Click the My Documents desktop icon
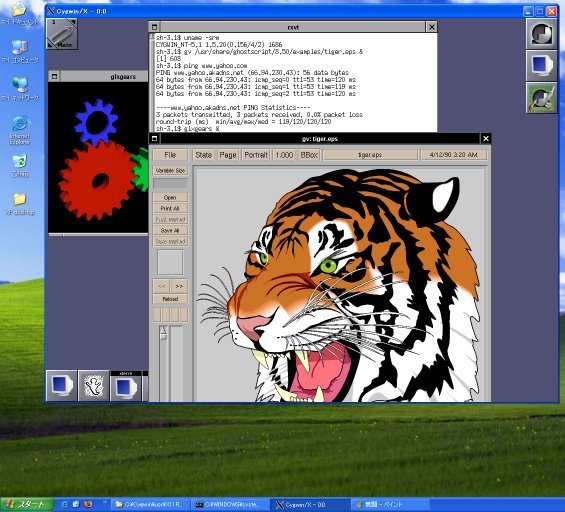565x512 pixels. [x=19, y=14]
